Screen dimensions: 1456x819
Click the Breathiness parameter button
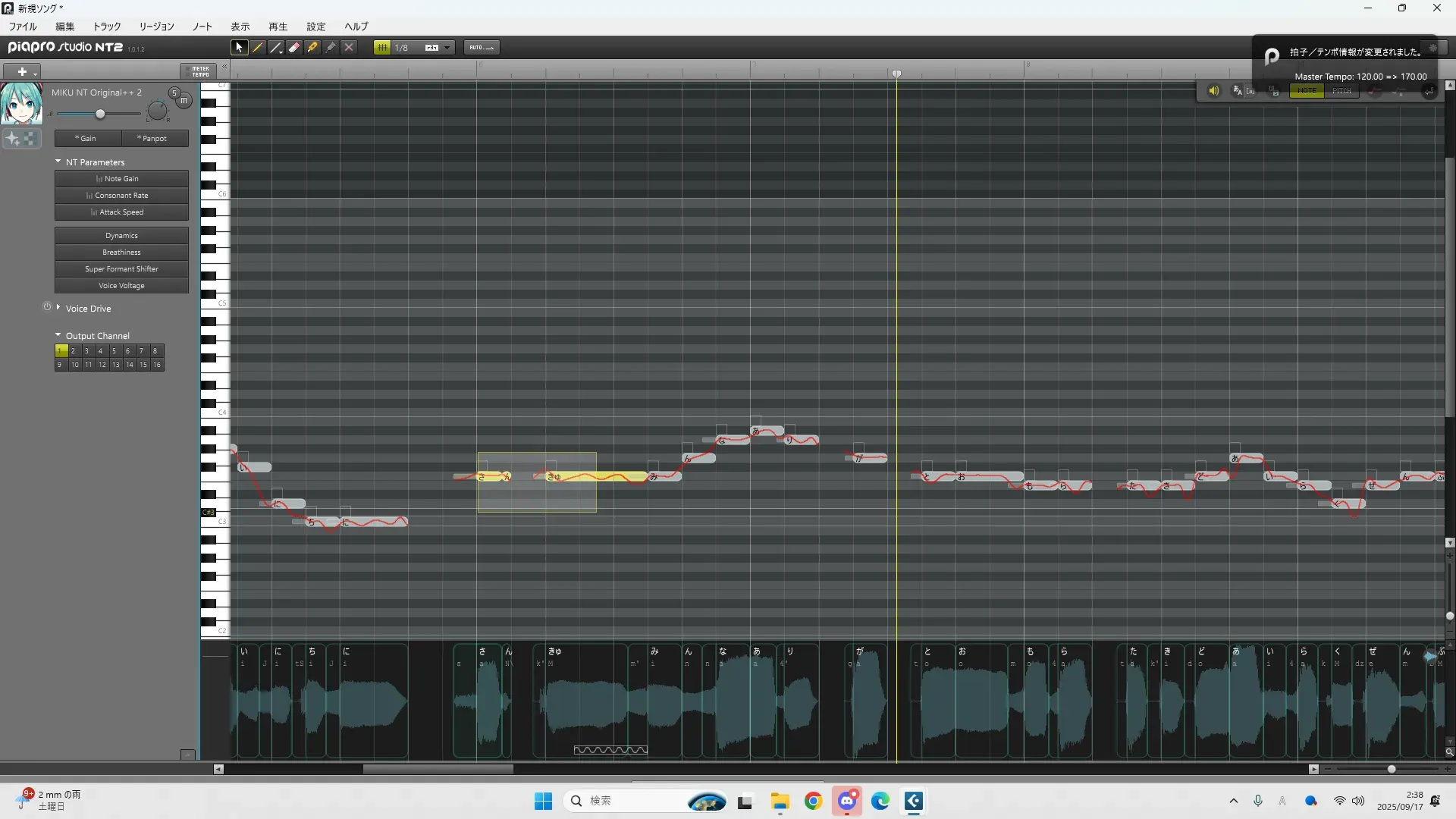tap(121, 252)
